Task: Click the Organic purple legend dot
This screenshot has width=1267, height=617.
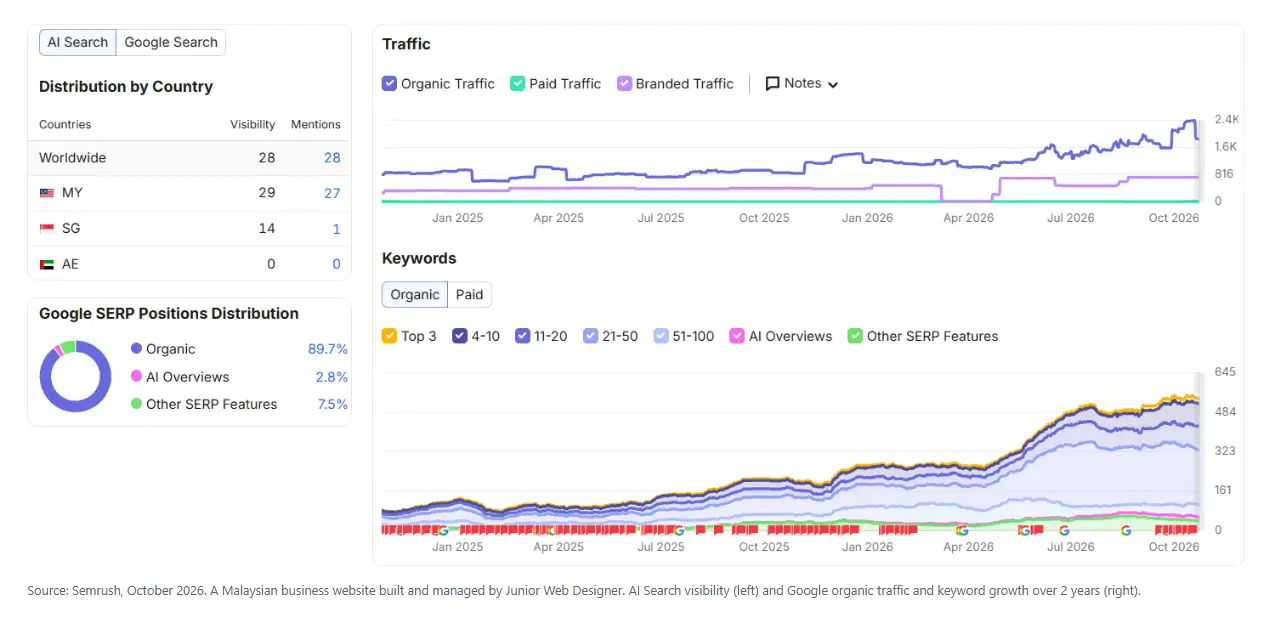Action: pos(136,349)
